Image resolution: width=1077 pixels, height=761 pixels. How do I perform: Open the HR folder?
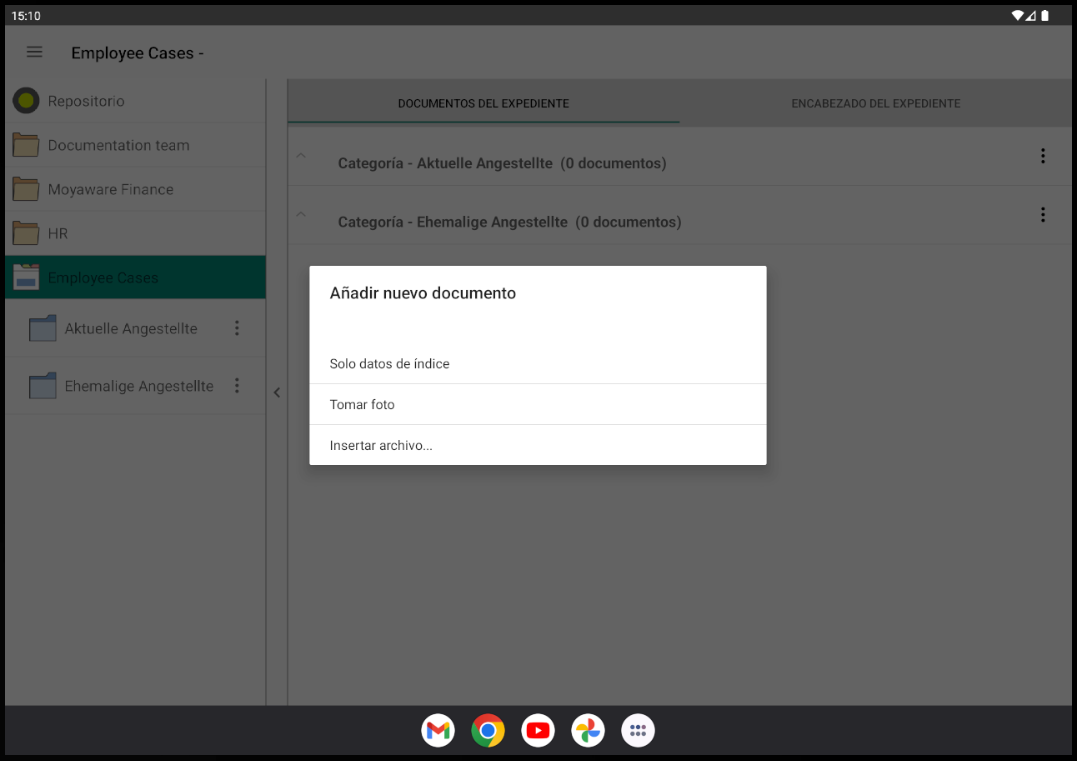(x=58, y=233)
